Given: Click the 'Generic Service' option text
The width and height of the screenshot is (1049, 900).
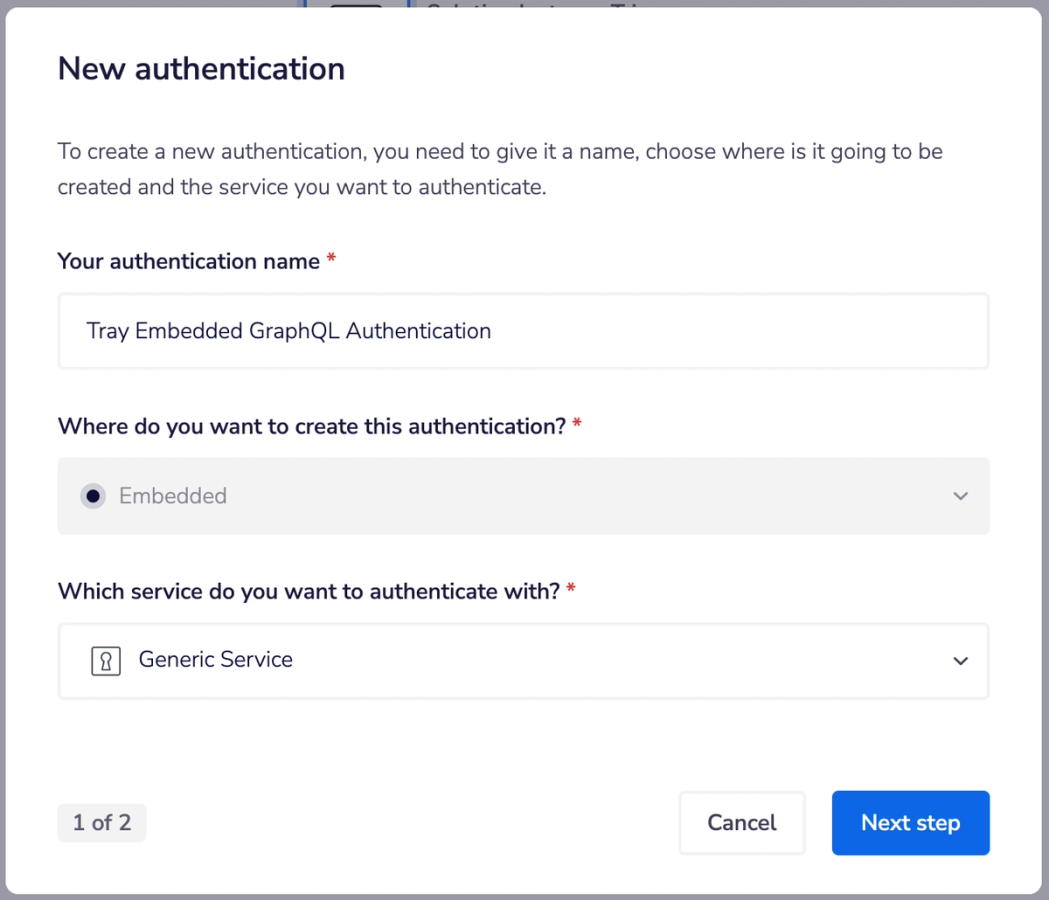Looking at the screenshot, I should [x=215, y=660].
